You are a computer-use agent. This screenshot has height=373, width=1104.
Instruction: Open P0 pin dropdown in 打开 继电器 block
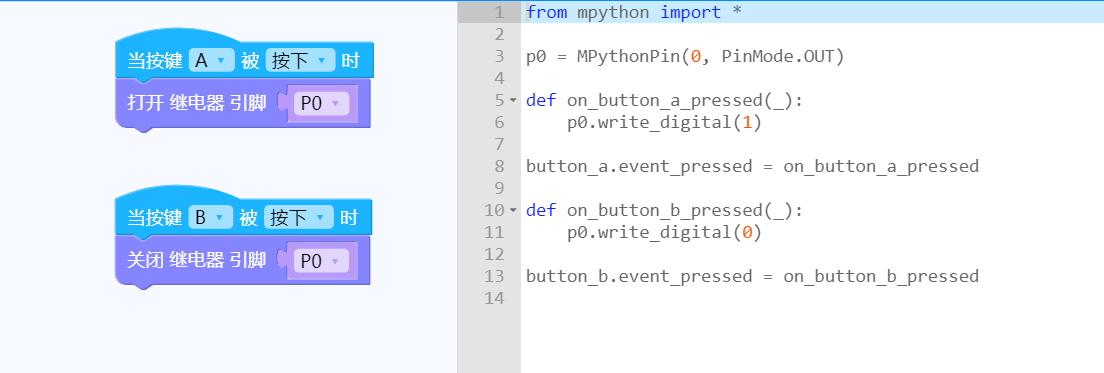[321, 104]
